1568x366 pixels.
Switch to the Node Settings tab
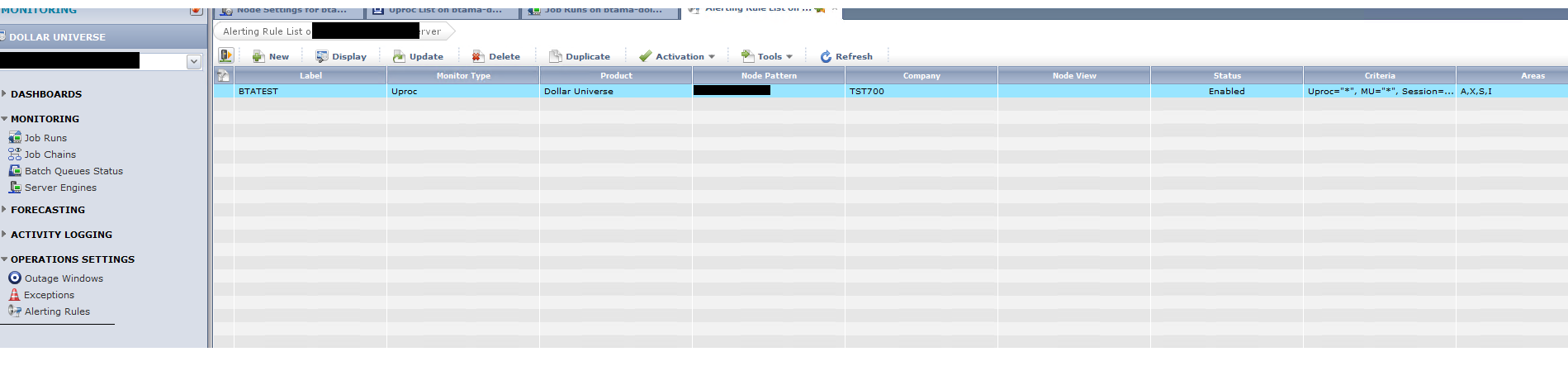(289, 11)
